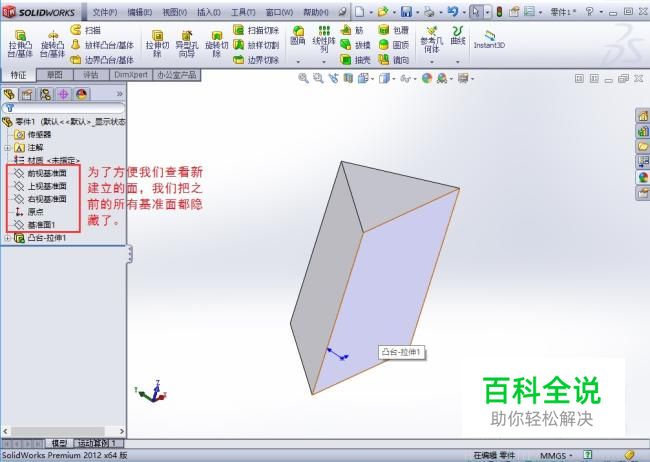Rebuild the model with the traffic light icon
Image resolution: width=650 pixels, height=462 pixels.
point(500,12)
